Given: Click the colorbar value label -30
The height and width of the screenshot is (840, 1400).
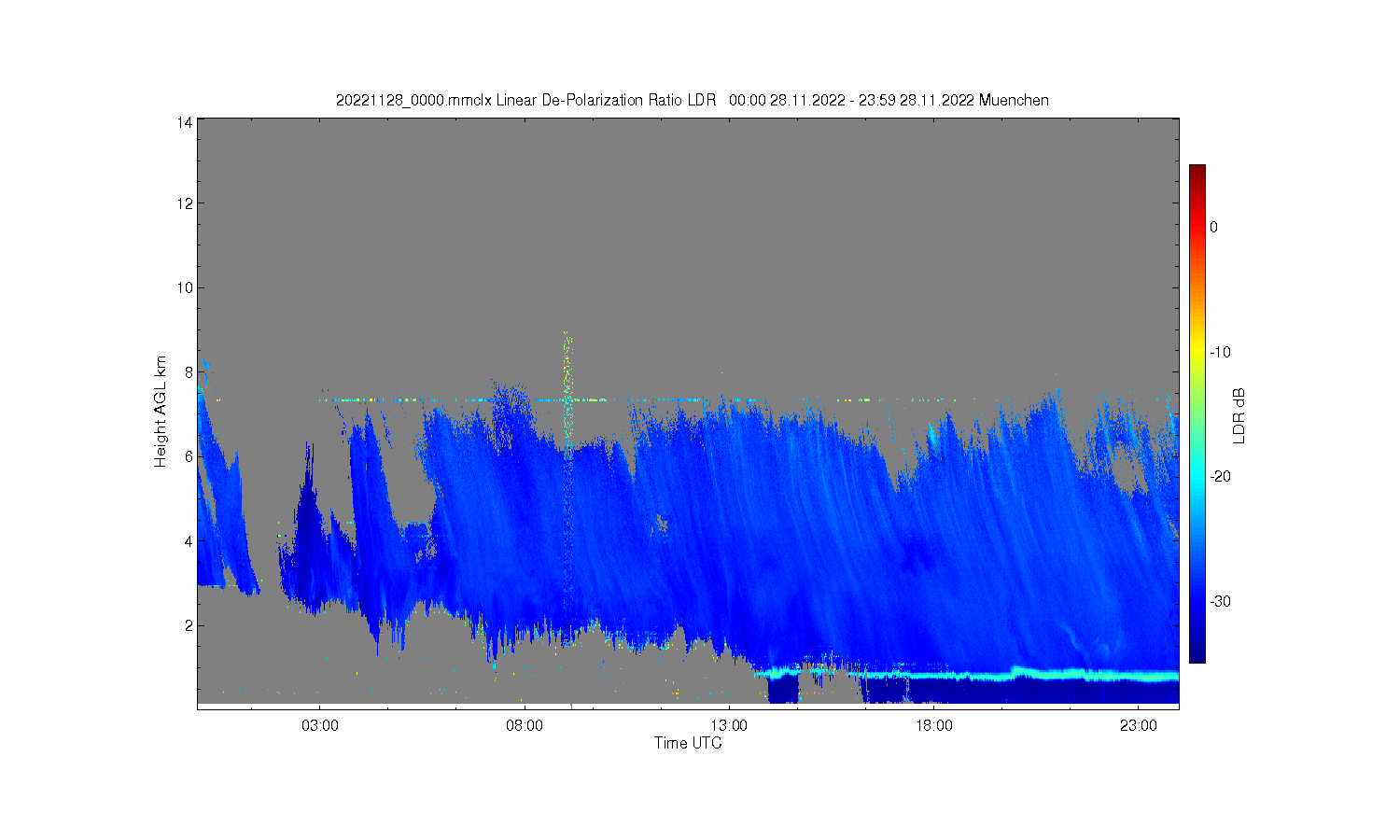Looking at the screenshot, I should point(1220,601).
